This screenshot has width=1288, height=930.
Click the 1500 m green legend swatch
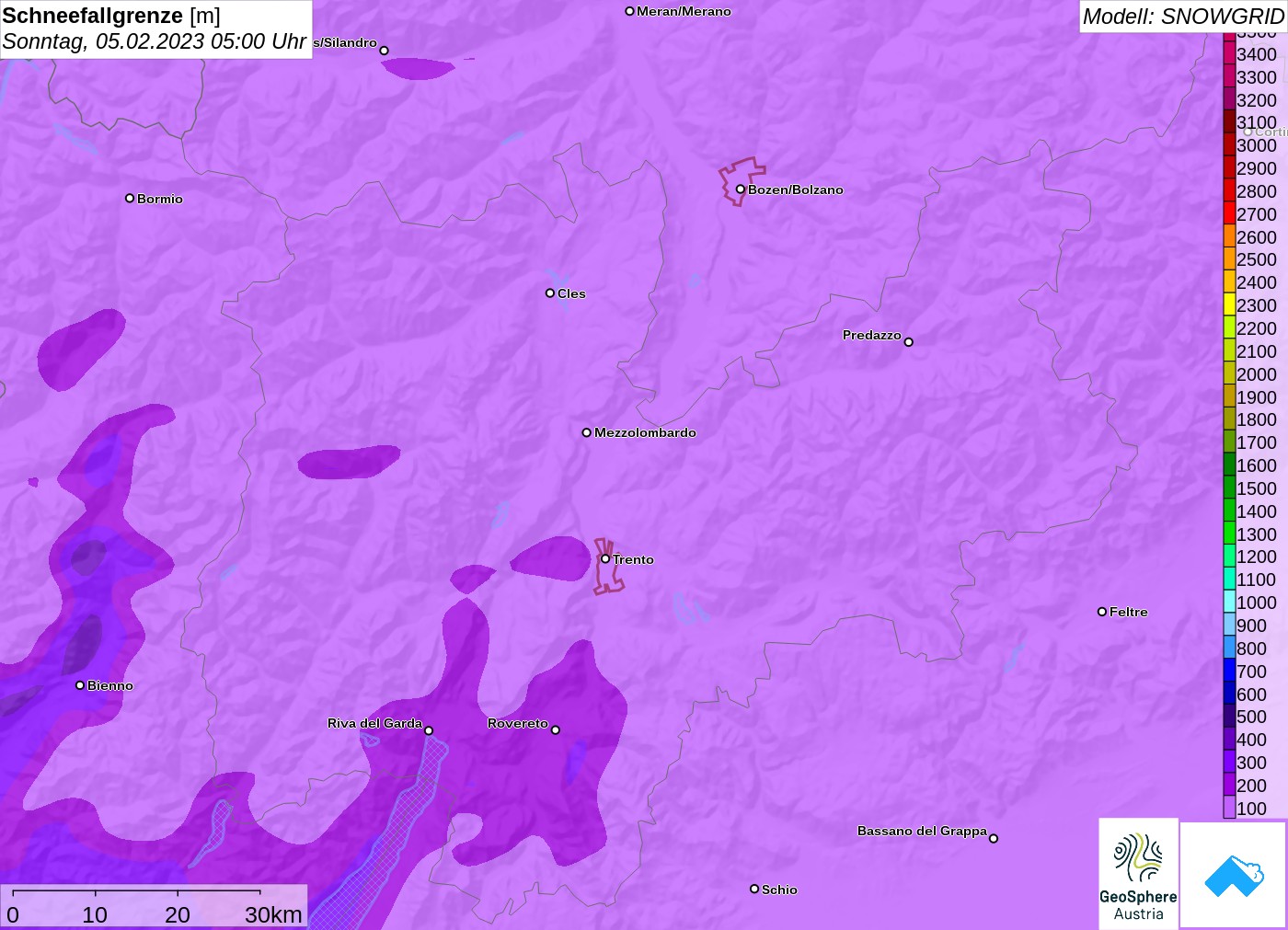point(1229,488)
